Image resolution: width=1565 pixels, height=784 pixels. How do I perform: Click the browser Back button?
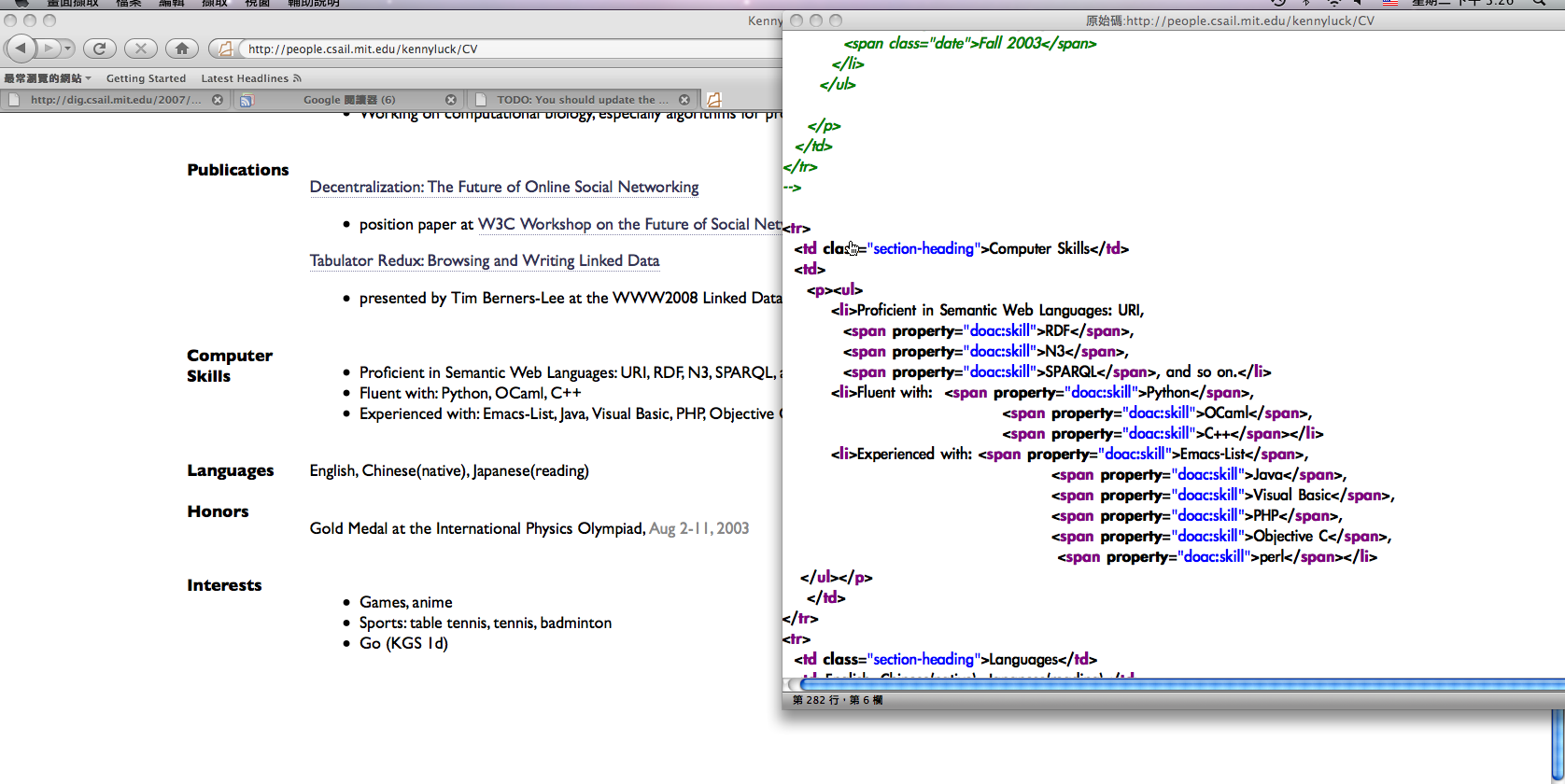(21, 48)
